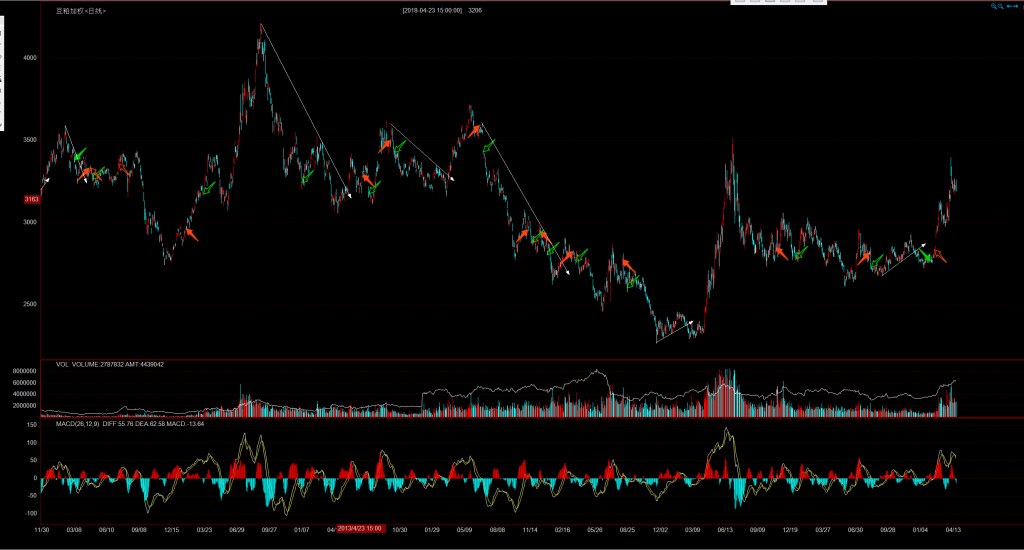The width and height of the screenshot is (1024, 550).
Task: Click the red 2013/4/23 15:00 date marker
Action: coord(361,527)
